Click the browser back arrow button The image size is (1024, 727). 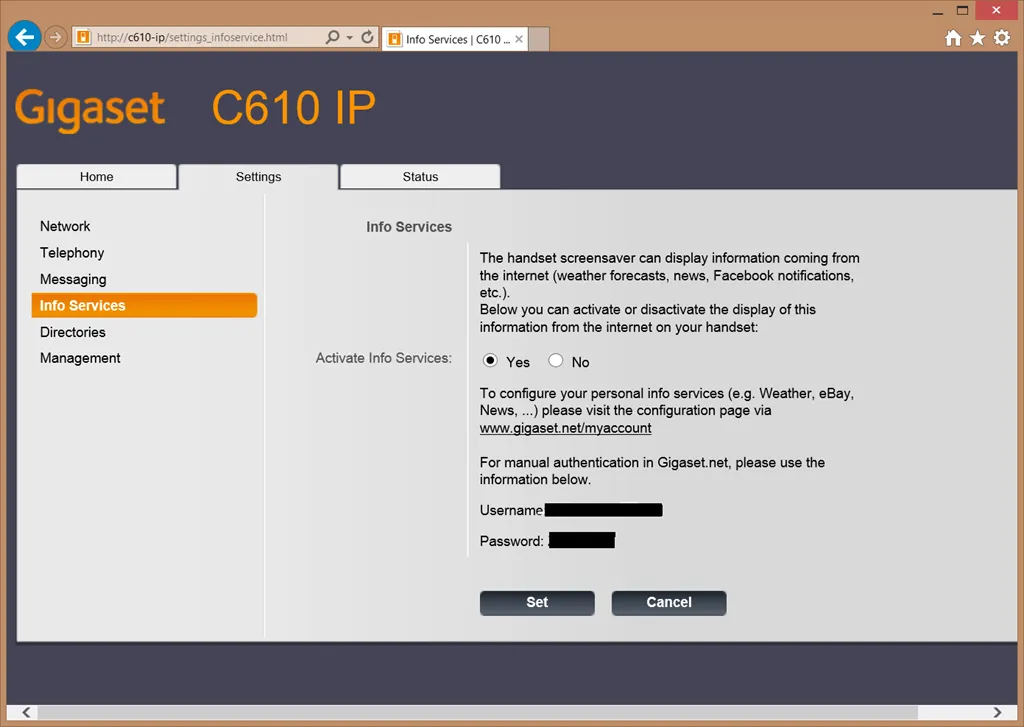[24, 37]
